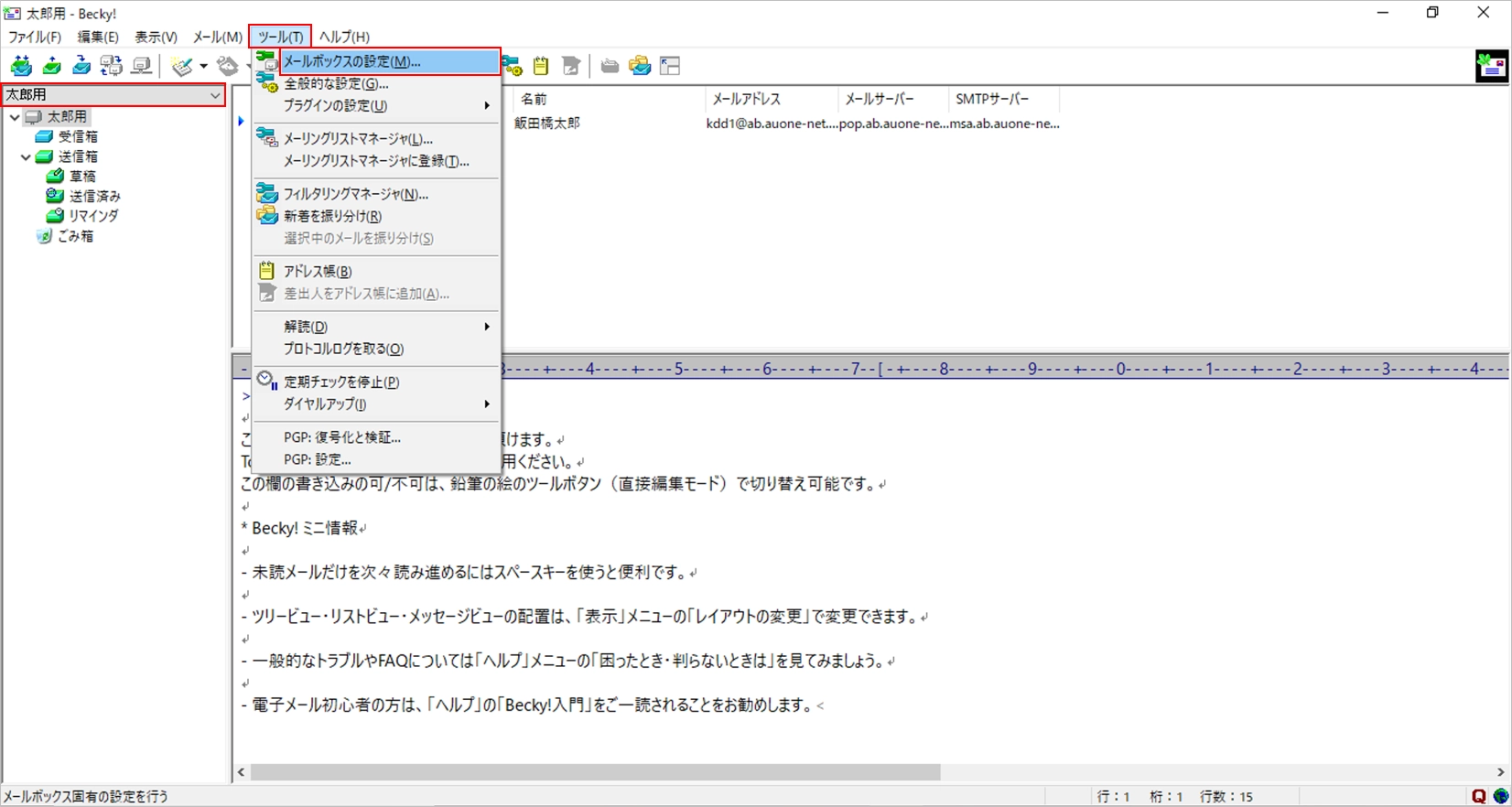Click the address book notepad toolbar icon
Viewport: 1512px width, 807px height.
541,66
